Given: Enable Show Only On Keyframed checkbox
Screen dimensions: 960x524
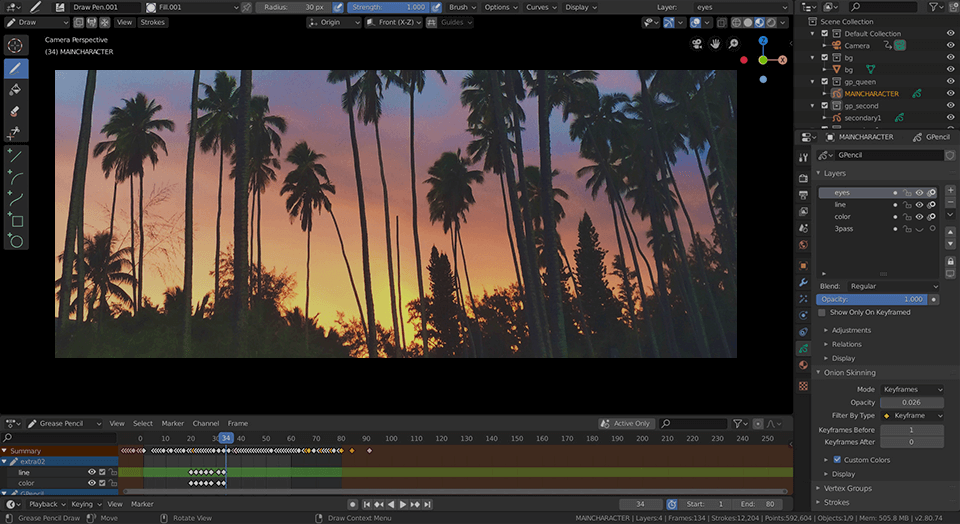Looking at the screenshot, I should (823, 312).
